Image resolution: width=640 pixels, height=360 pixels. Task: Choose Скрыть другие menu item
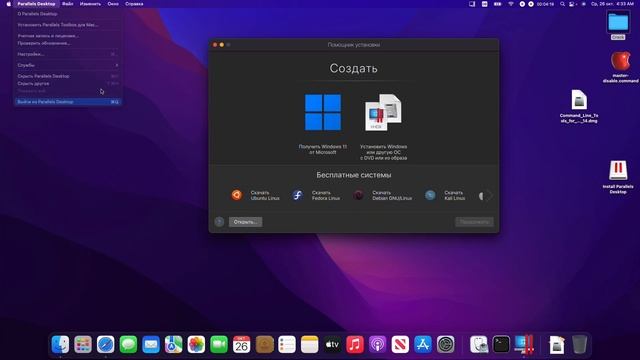[x=68, y=84]
